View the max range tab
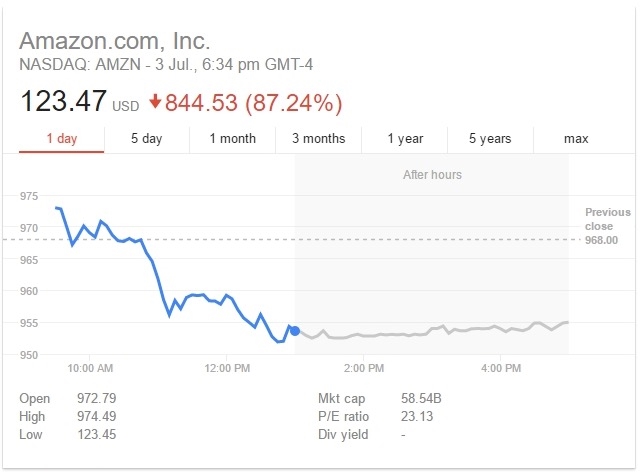 (576, 139)
